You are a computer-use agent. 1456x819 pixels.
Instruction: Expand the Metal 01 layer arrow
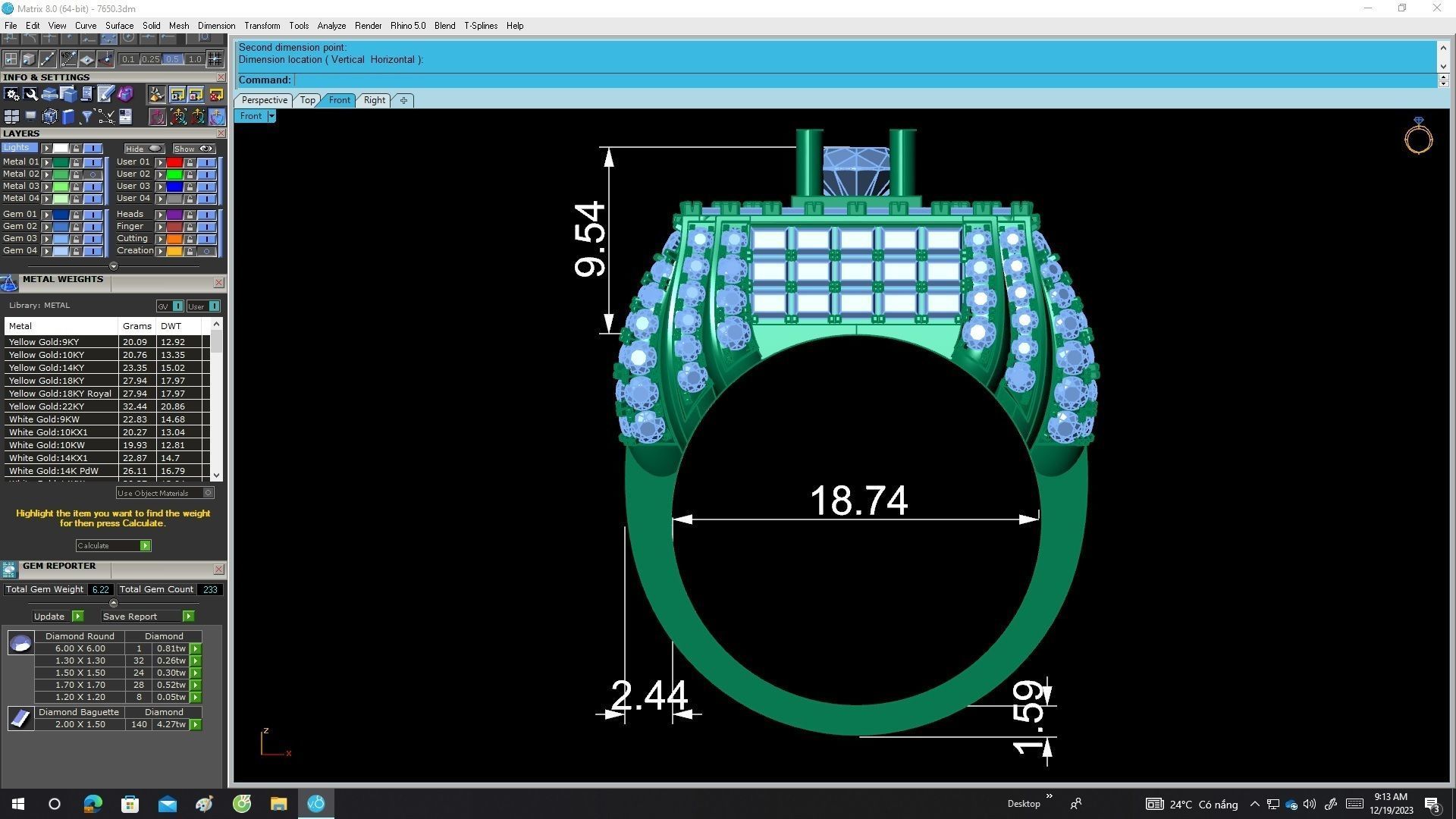46,162
